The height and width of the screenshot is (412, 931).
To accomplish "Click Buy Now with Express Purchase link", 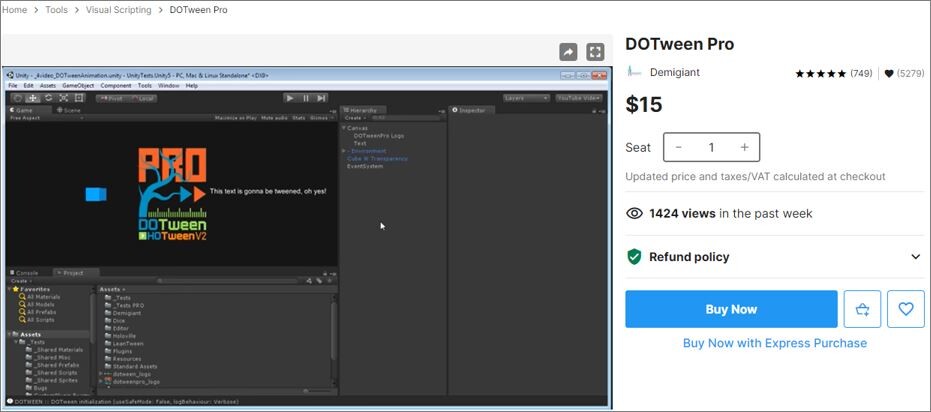I will click(x=774, y=343).
